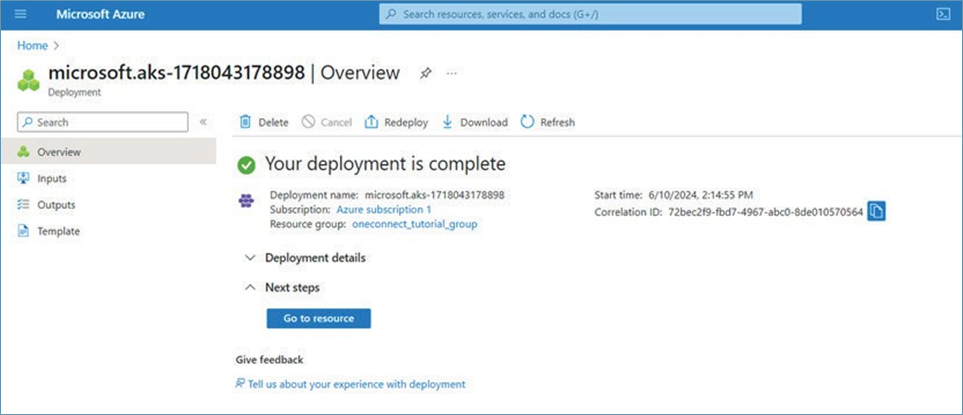Open Template in the sidebar
The height and width of the screenshot is (415, 963).
point(58,231)
